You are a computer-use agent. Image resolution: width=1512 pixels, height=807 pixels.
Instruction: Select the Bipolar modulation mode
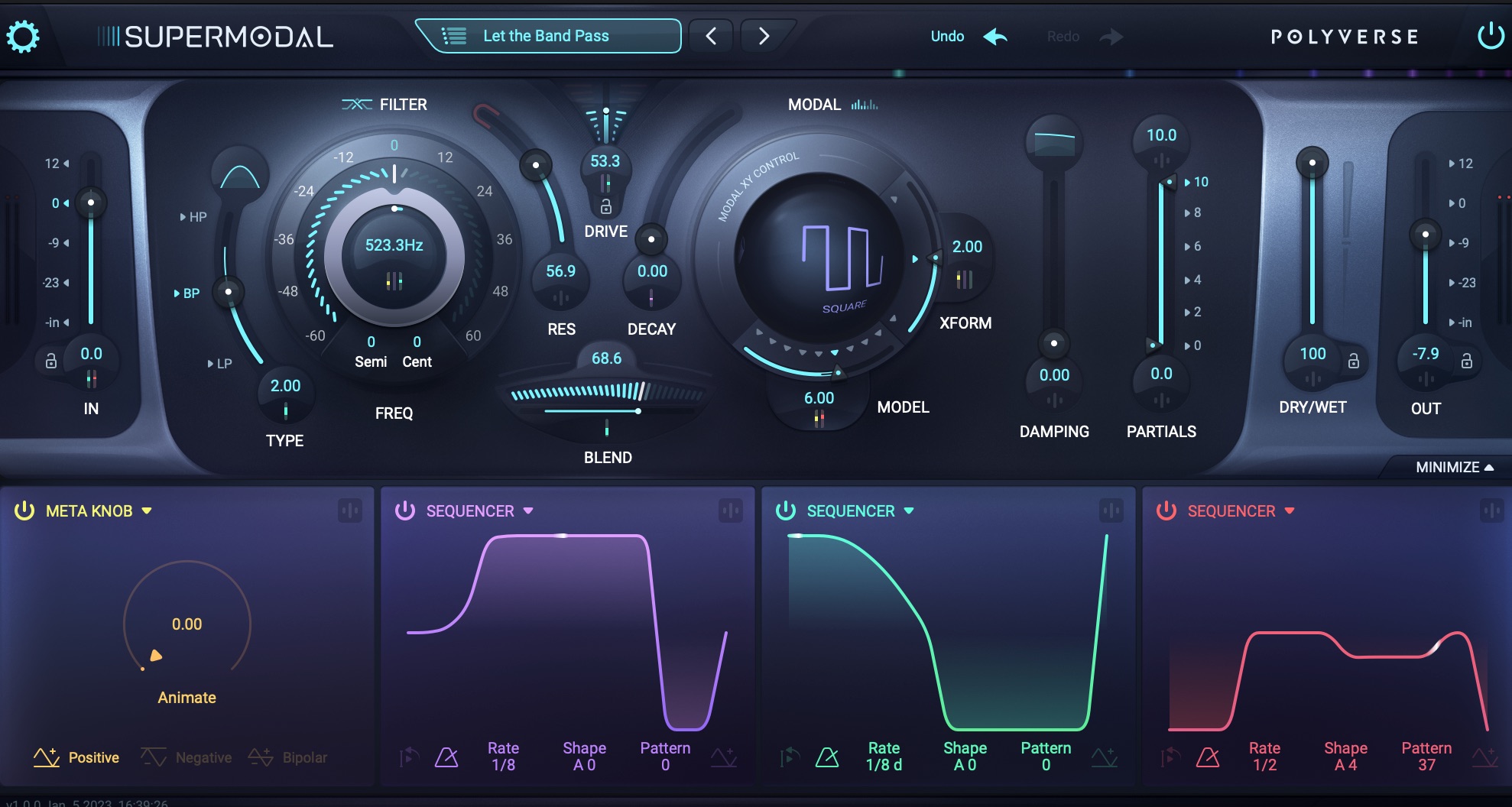(x=289, y=757)
